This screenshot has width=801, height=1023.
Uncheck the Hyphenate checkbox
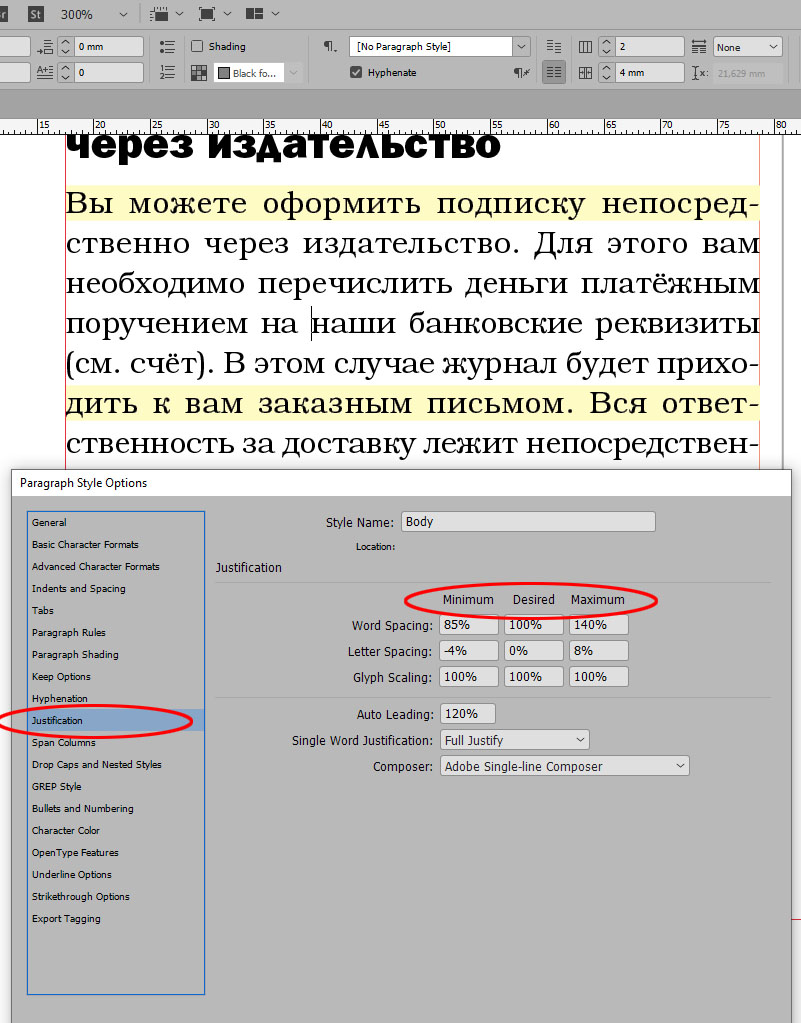click(355, 72)
